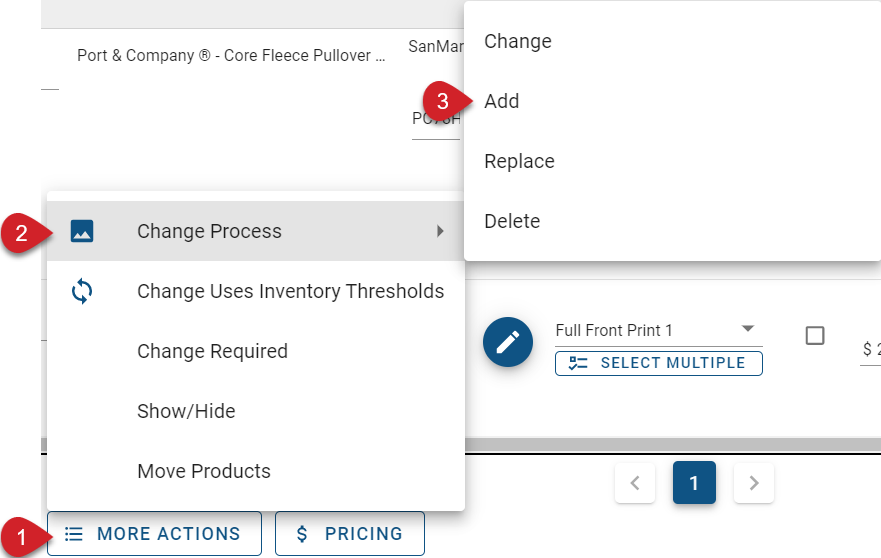Expand the Change Process submenu arrow
Image resolution: width=881 pixels, height=558 pixels.
[440, 231]
